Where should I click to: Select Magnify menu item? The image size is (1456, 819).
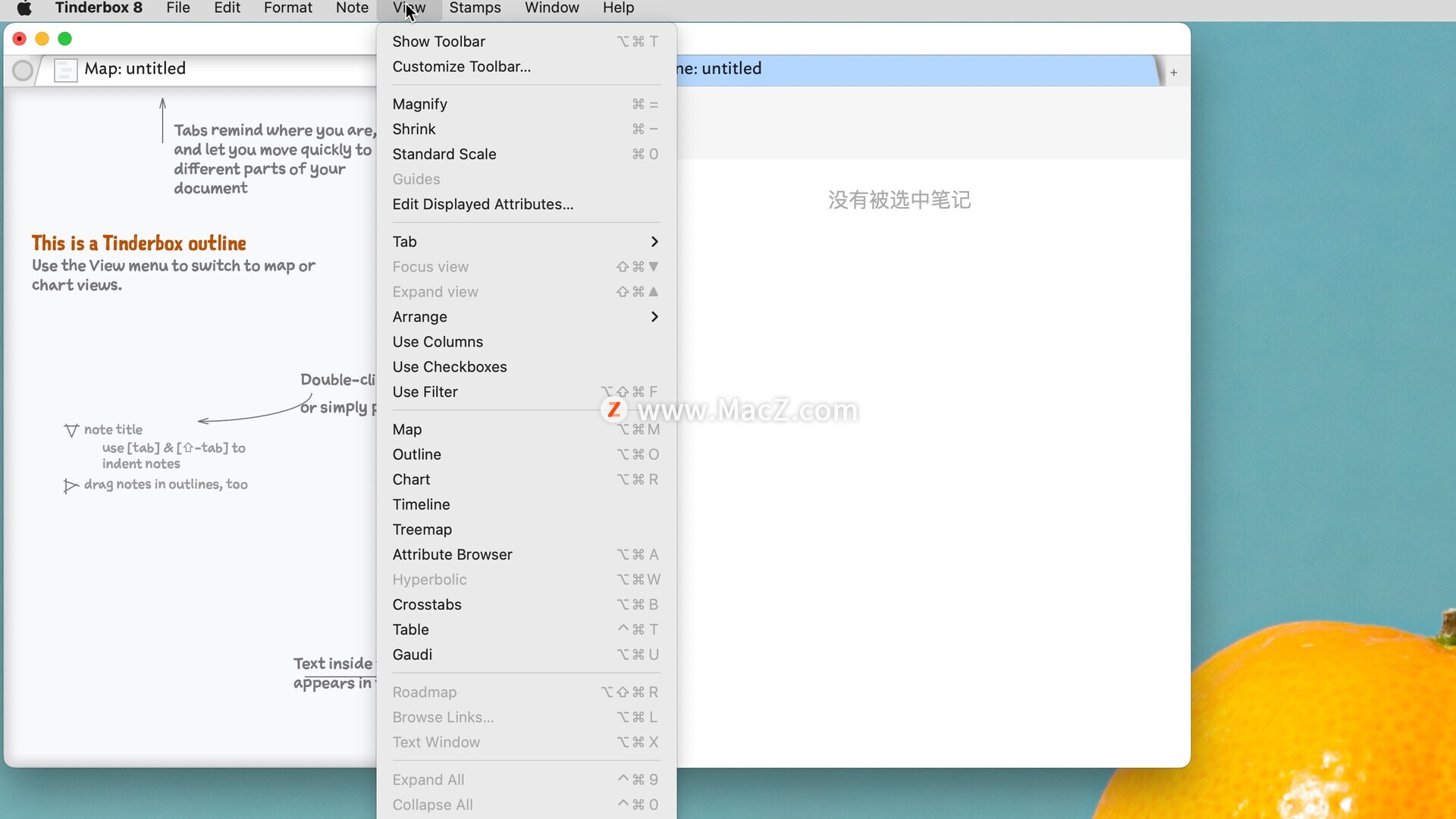point(526,104)
